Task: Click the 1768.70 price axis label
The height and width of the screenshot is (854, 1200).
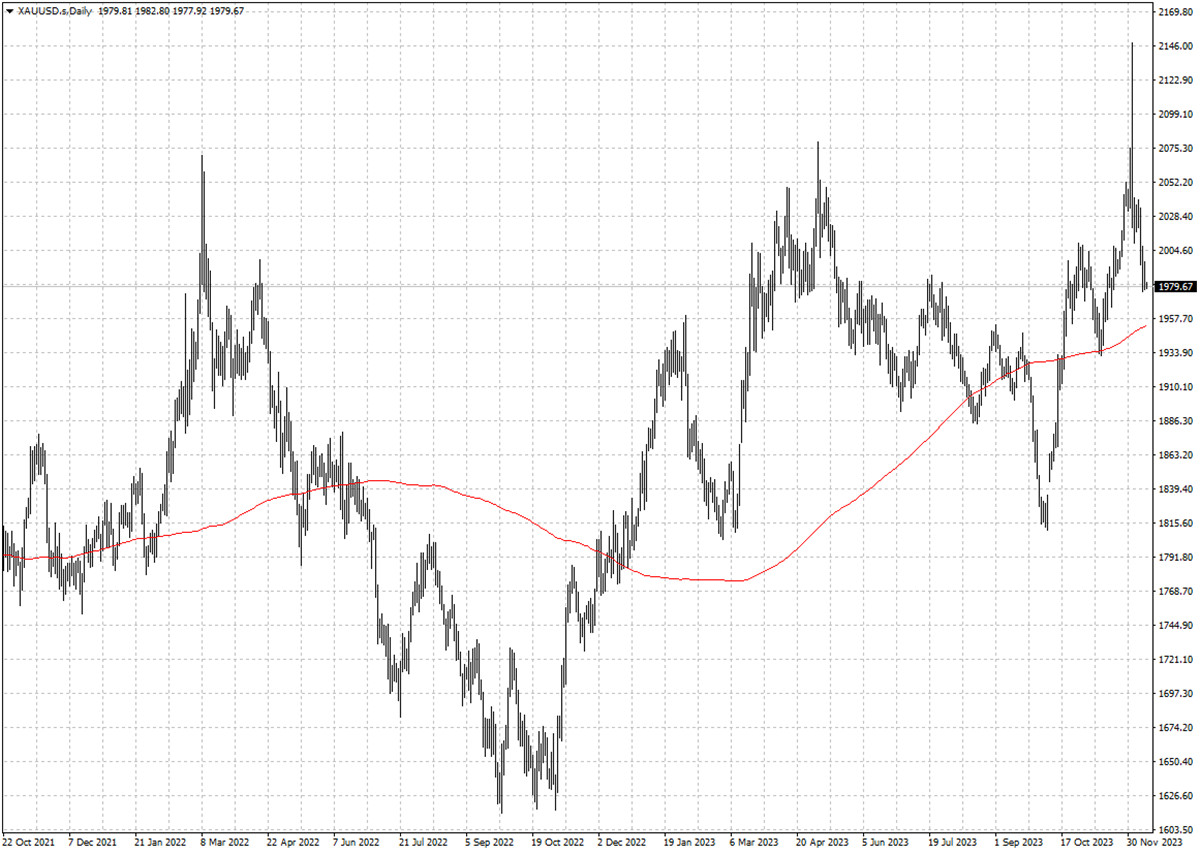Action: (1174, 591)
